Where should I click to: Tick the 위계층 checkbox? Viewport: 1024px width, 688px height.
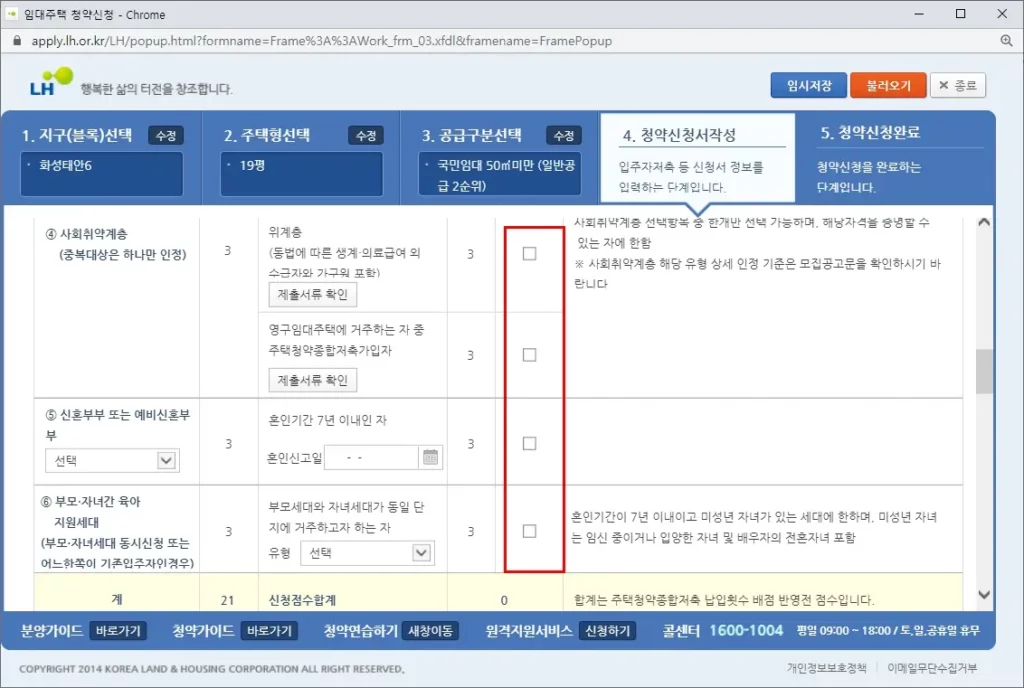(x=530, y=253)
